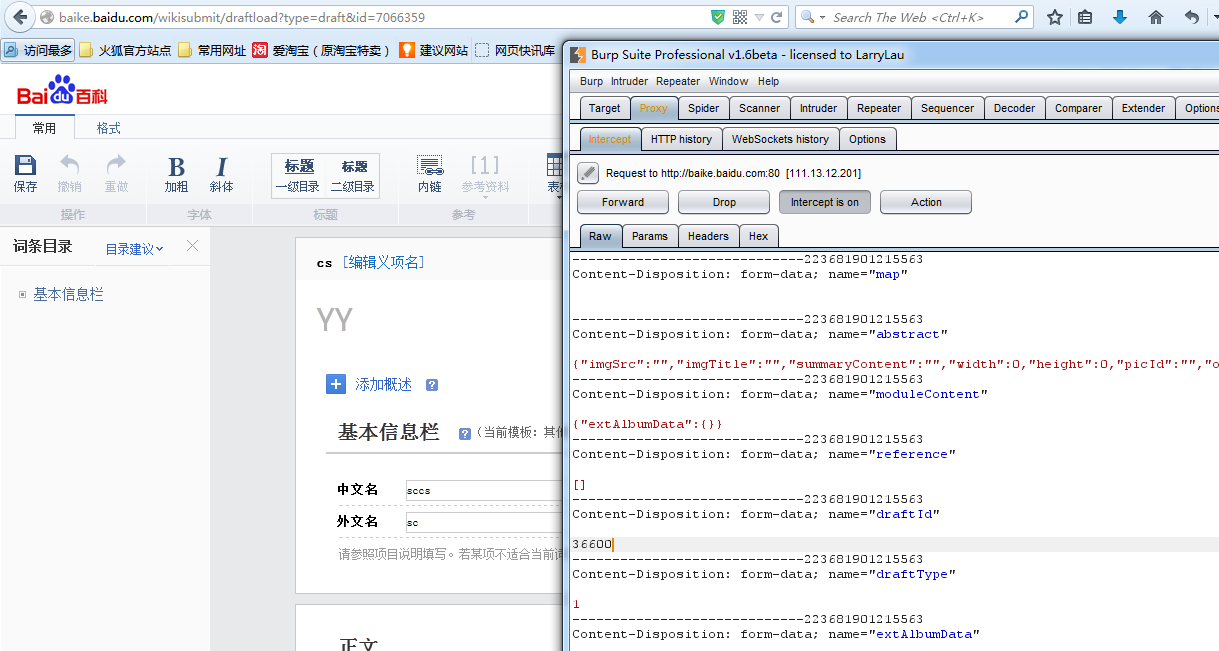Viewport: 1219px width, 651px height.
Task: Open the Help menu in Burp Suite
Action: coord(768,81)
